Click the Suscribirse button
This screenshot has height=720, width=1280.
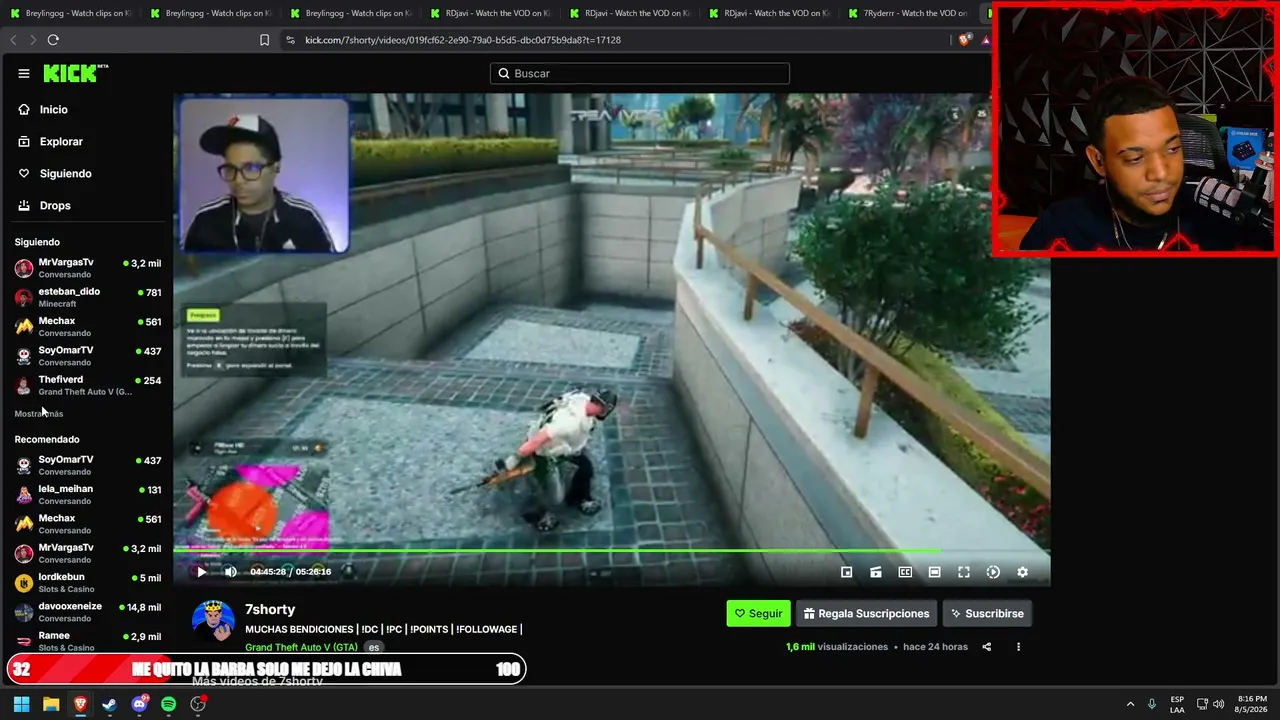(x=987, y=613)
